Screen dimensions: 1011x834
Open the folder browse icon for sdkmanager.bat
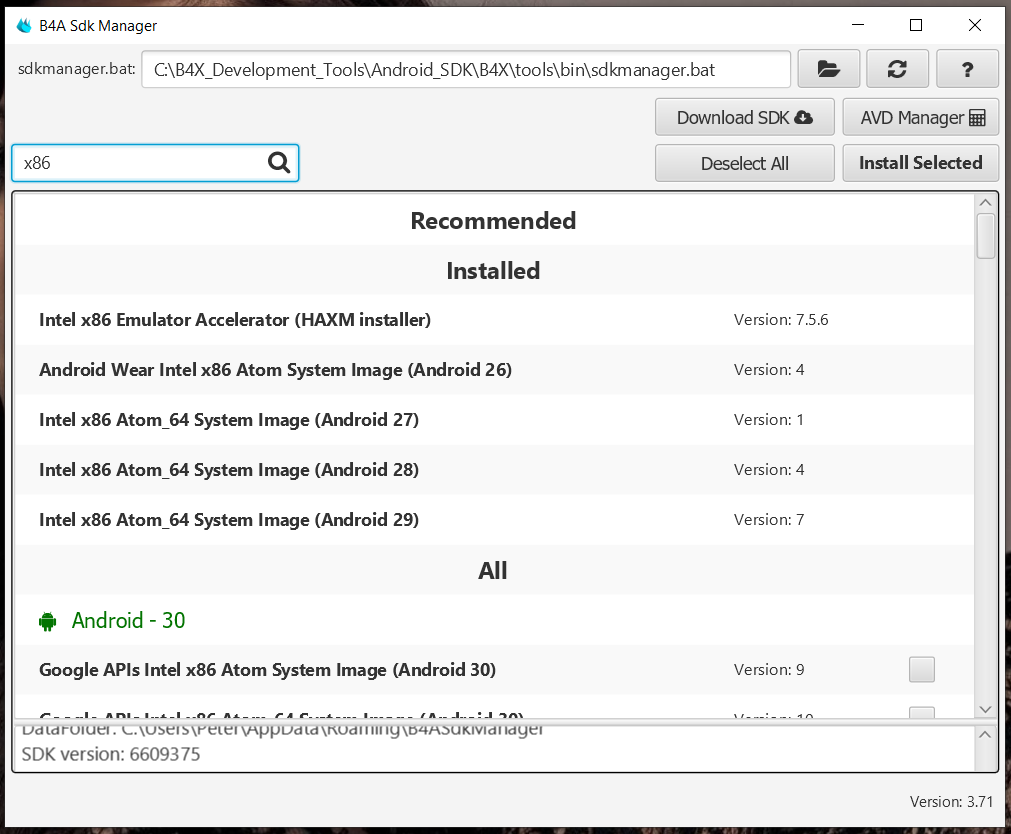click(829, 69)
